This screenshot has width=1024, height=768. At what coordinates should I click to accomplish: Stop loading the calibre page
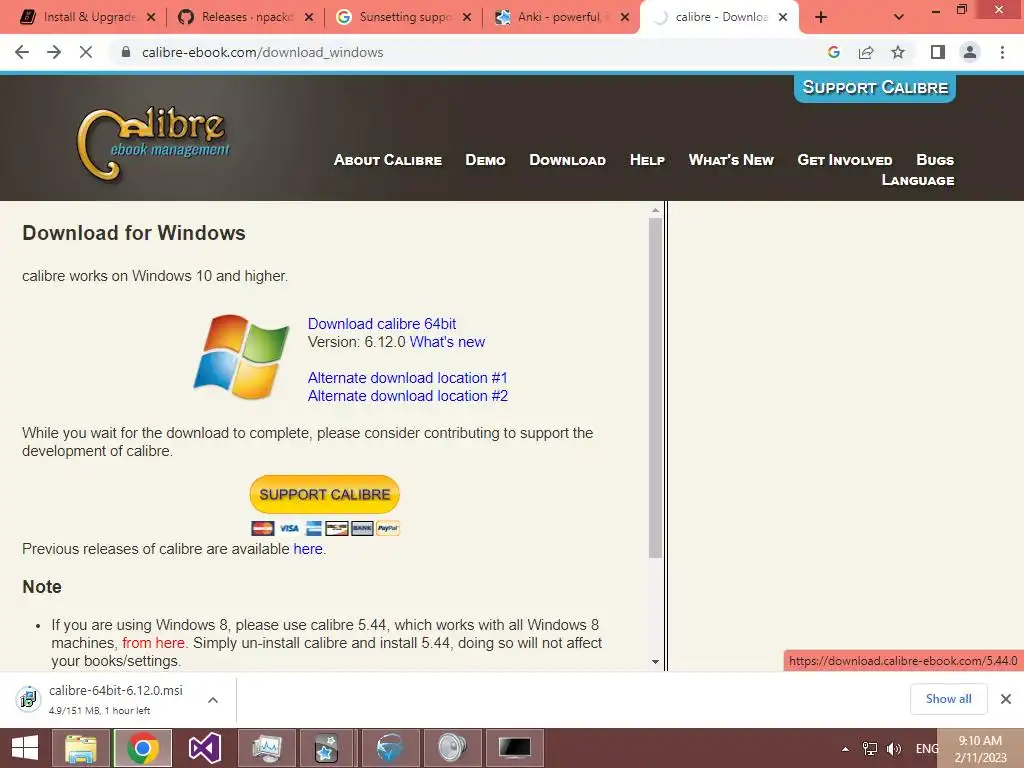[86, 52]
